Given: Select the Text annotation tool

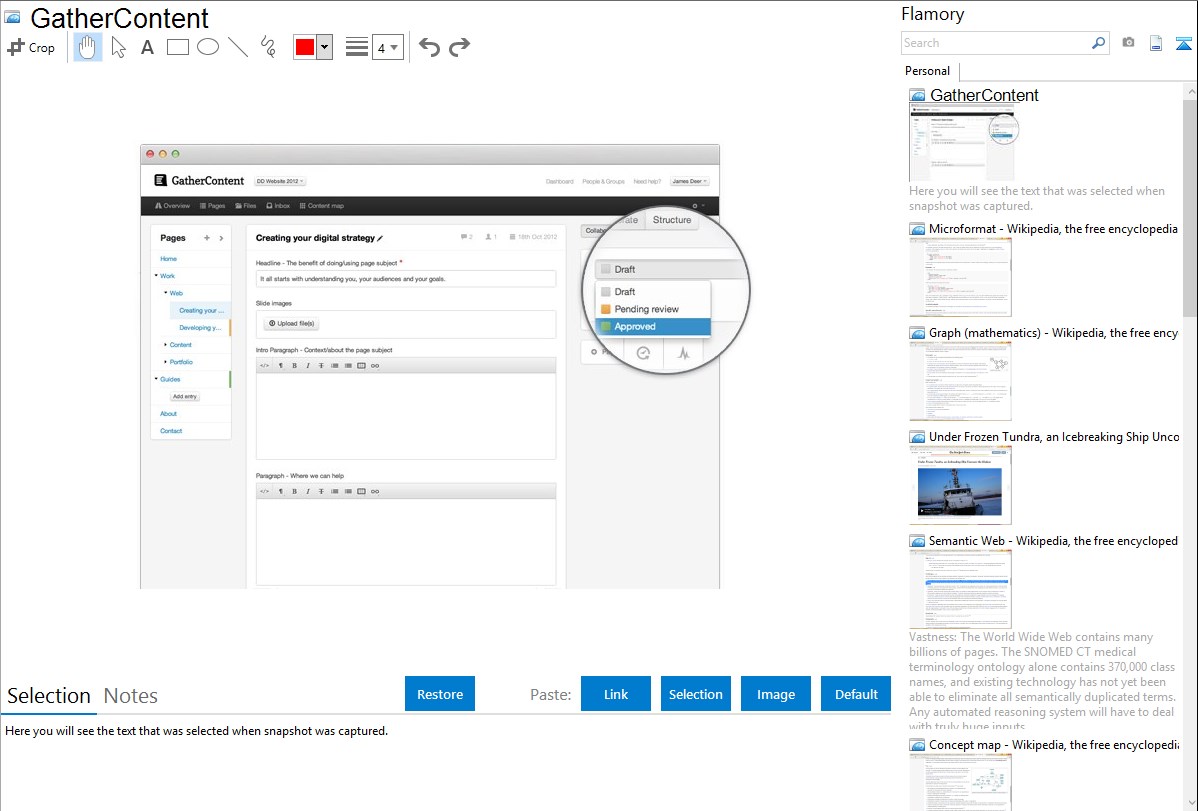Looking at the screenshot, I should tap(147, 47).
